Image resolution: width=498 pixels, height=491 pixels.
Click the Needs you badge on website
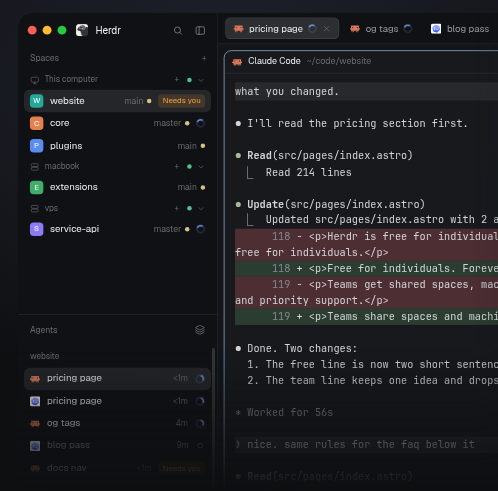click(182, 101)
